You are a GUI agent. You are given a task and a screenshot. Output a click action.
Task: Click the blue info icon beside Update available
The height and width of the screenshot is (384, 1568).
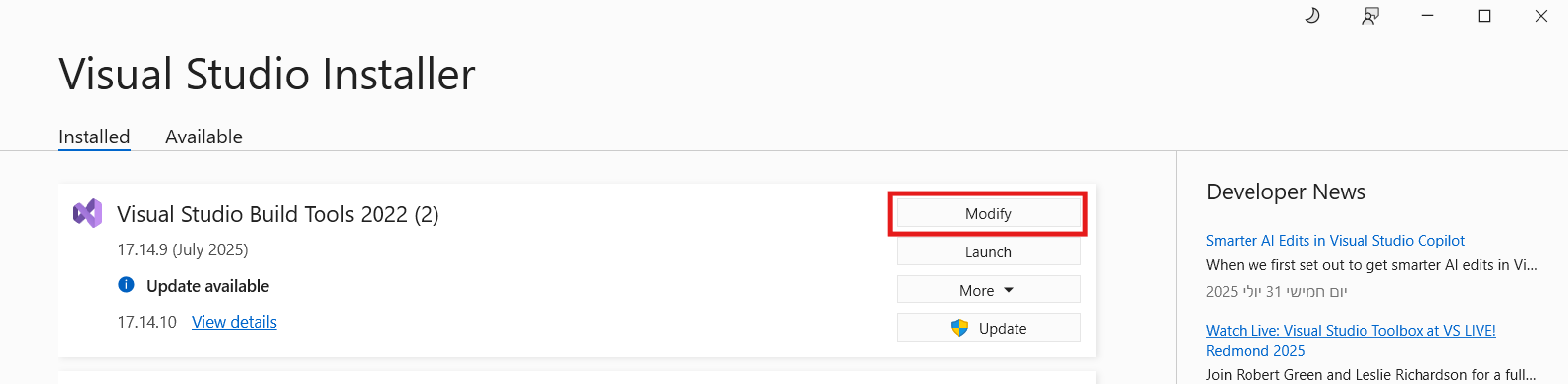[x=126, y=285]
